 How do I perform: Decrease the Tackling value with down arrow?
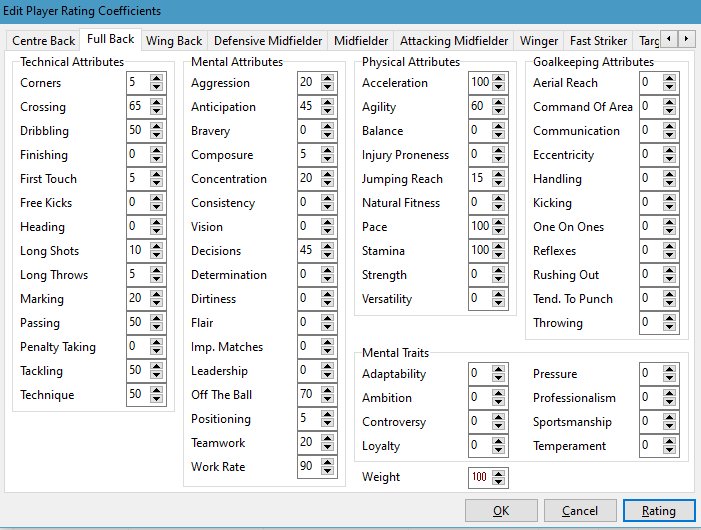pos(156,375)
